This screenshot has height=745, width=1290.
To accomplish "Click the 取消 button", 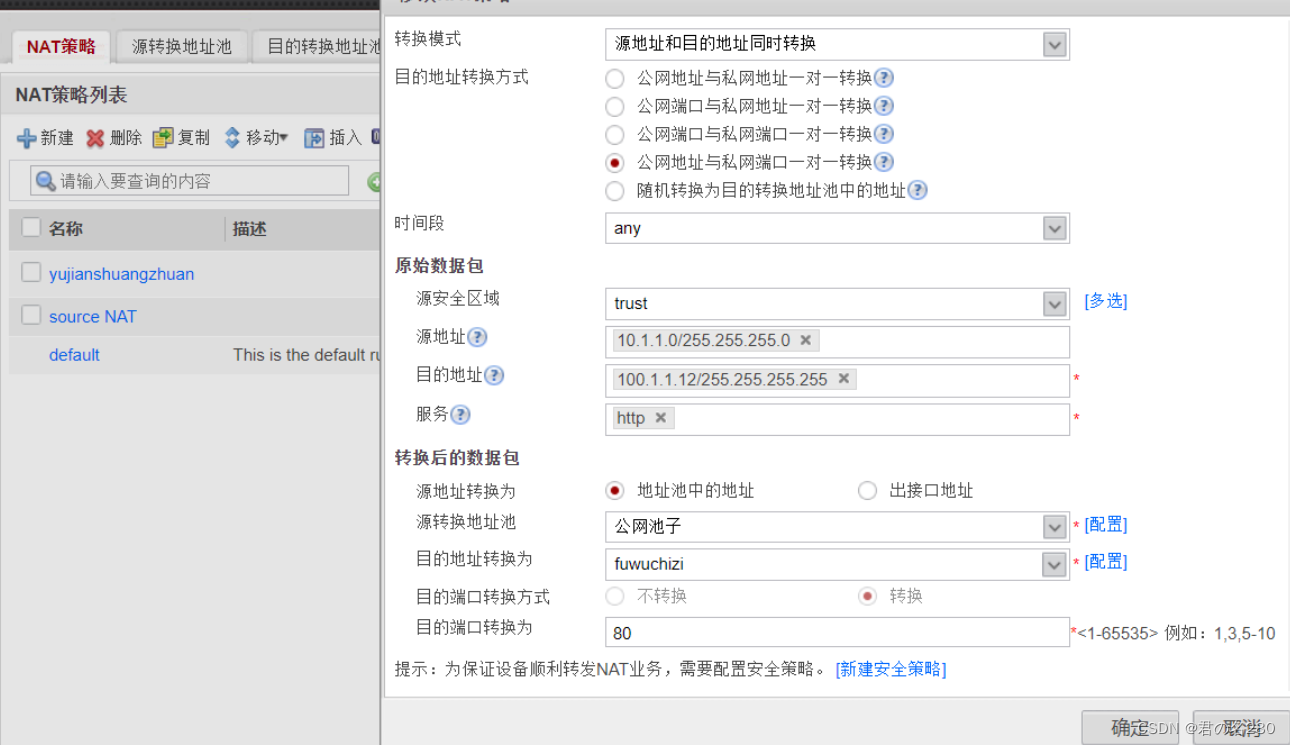I will (x=1240, y=728).
